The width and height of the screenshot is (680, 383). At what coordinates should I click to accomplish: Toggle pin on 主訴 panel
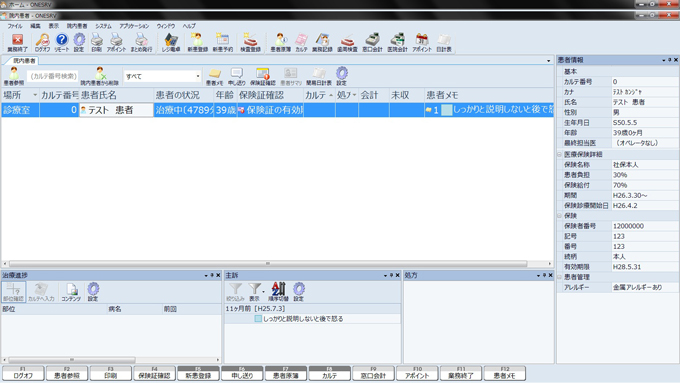[x=391, y=275]
